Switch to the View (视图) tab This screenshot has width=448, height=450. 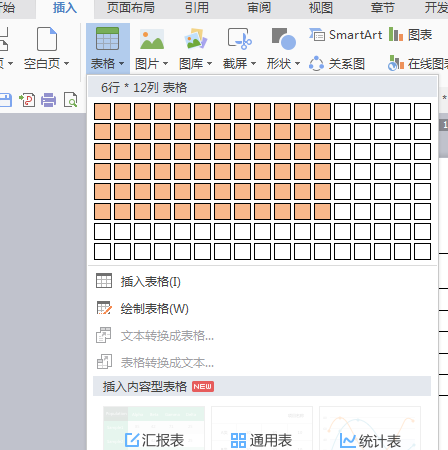coord(321,8)
